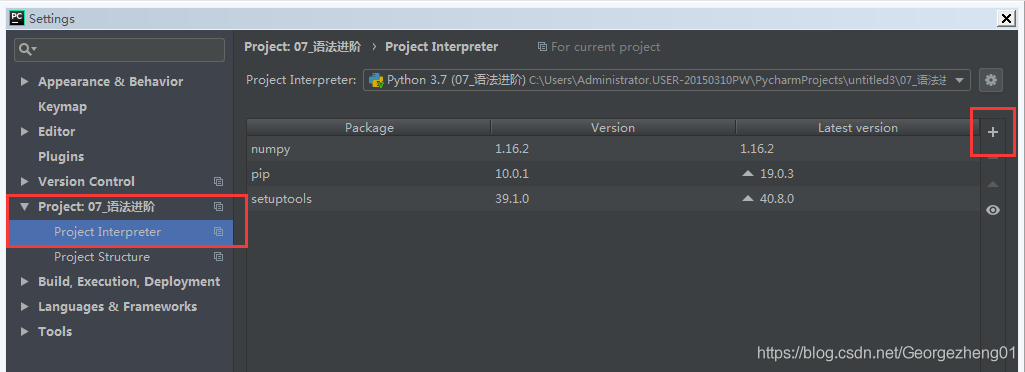Screen dimensions: 1025x372
Task: Select the numpy package row
Action: click(x=613, y=149)
